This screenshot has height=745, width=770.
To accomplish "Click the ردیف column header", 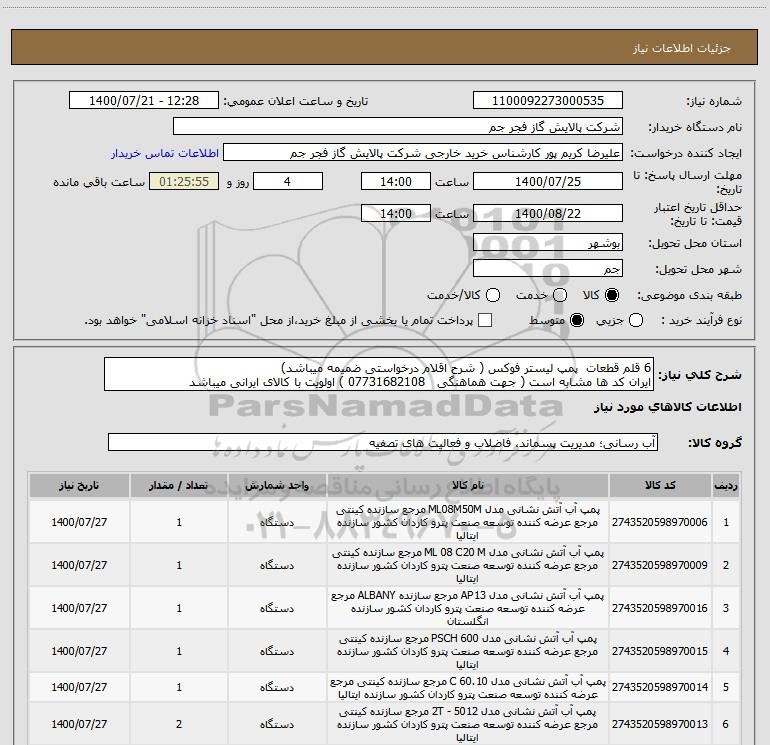I will click(x=726, y=486).
